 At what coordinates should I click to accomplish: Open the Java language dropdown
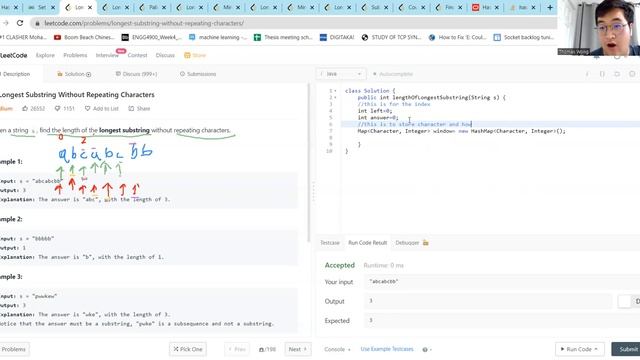click(340, 74)
